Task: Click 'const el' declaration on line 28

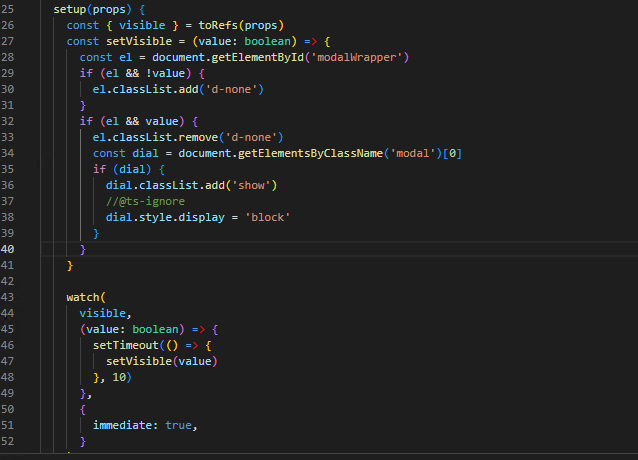Action: pos(106,57)
